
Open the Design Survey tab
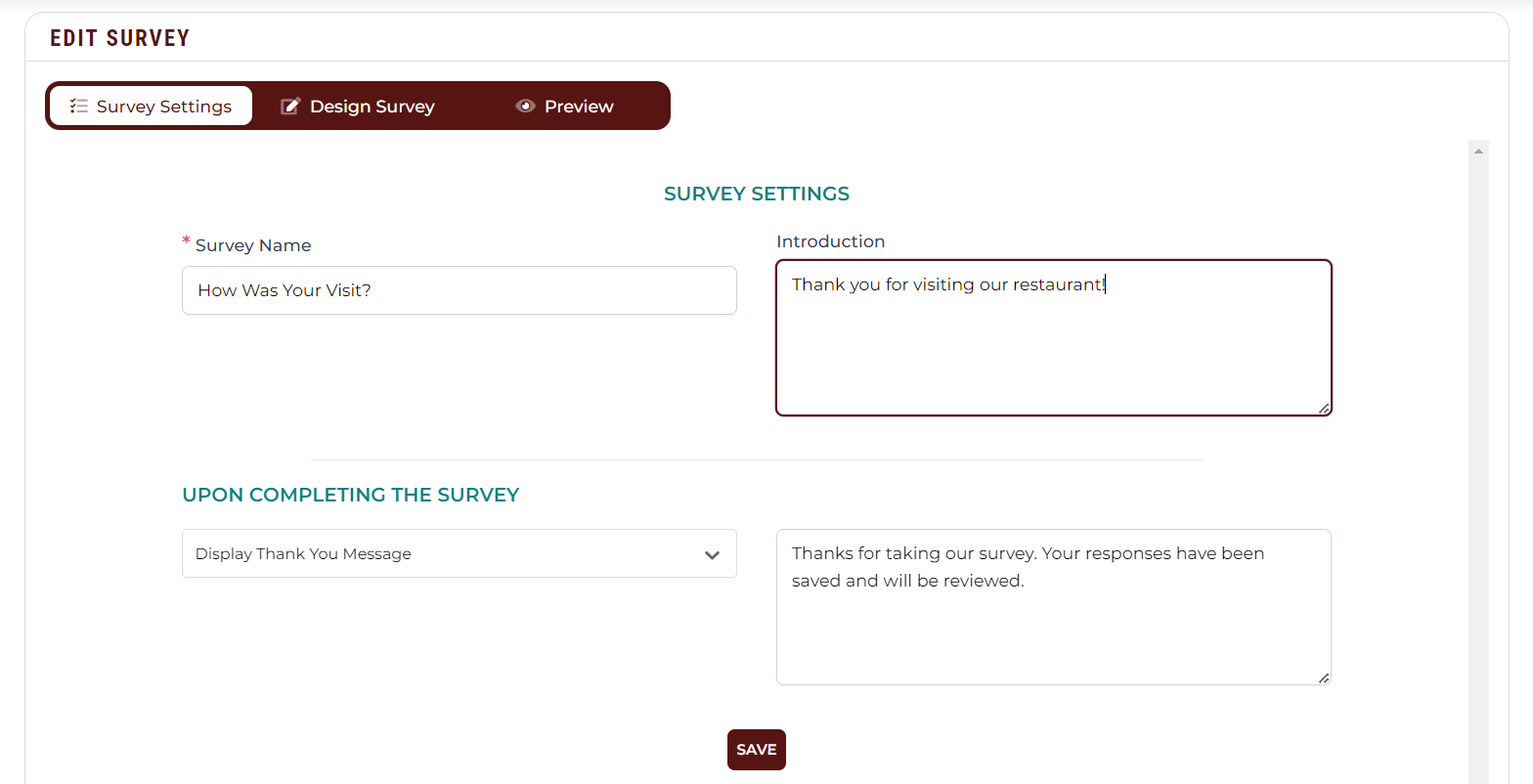358,106
